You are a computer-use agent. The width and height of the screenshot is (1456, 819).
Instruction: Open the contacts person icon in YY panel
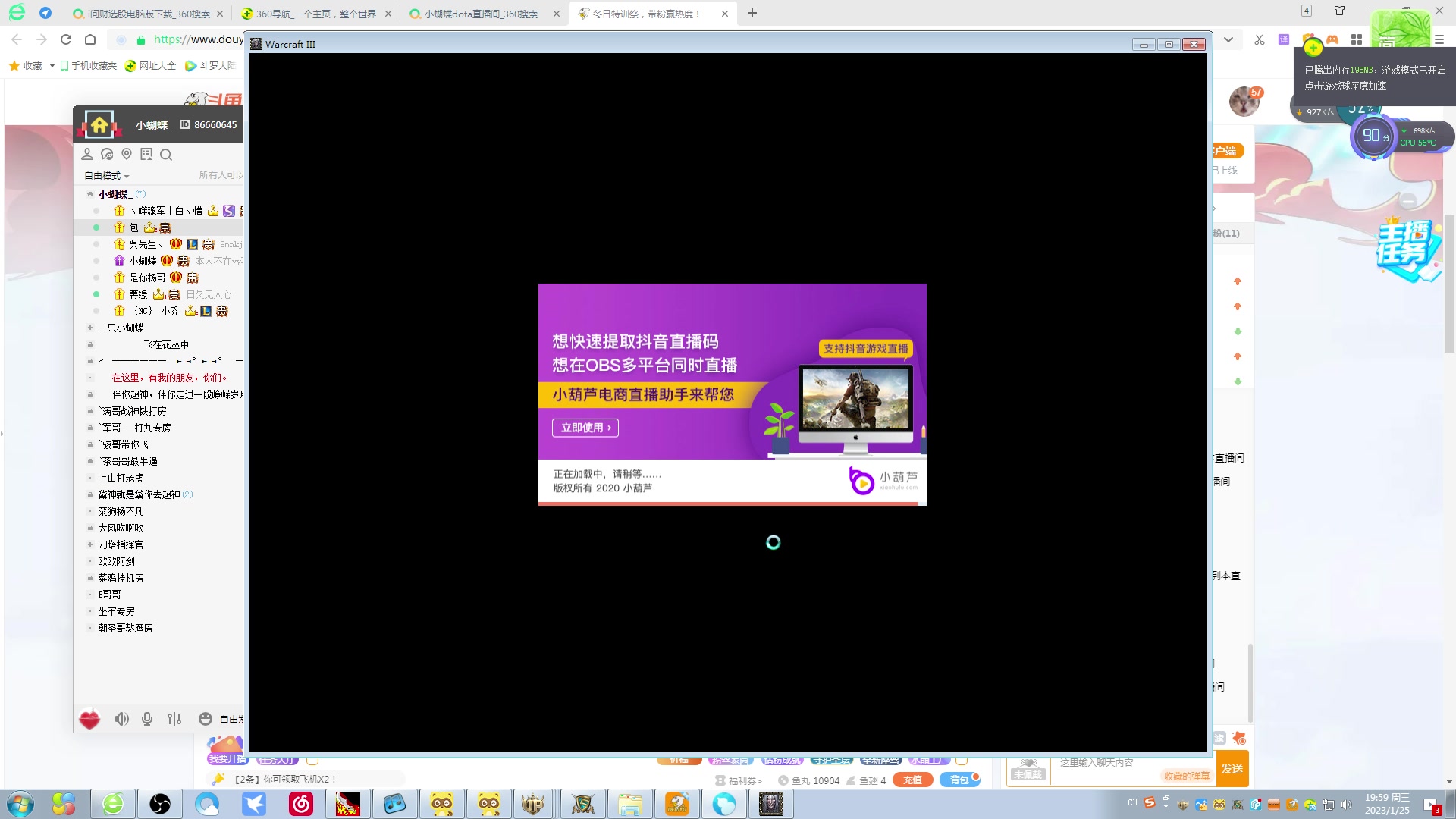(x=87, y=155)
